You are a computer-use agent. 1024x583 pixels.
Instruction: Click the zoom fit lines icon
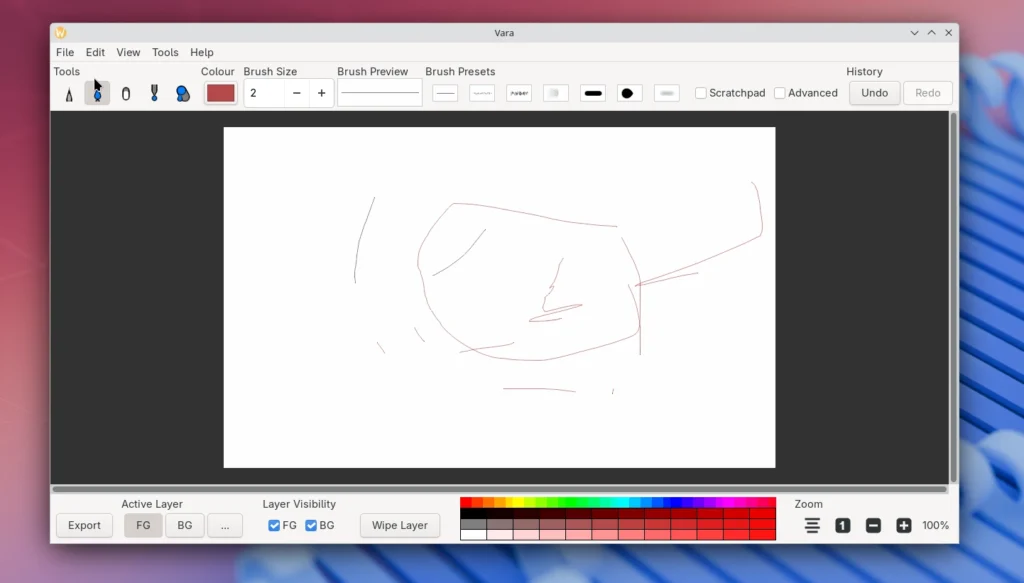812,526
